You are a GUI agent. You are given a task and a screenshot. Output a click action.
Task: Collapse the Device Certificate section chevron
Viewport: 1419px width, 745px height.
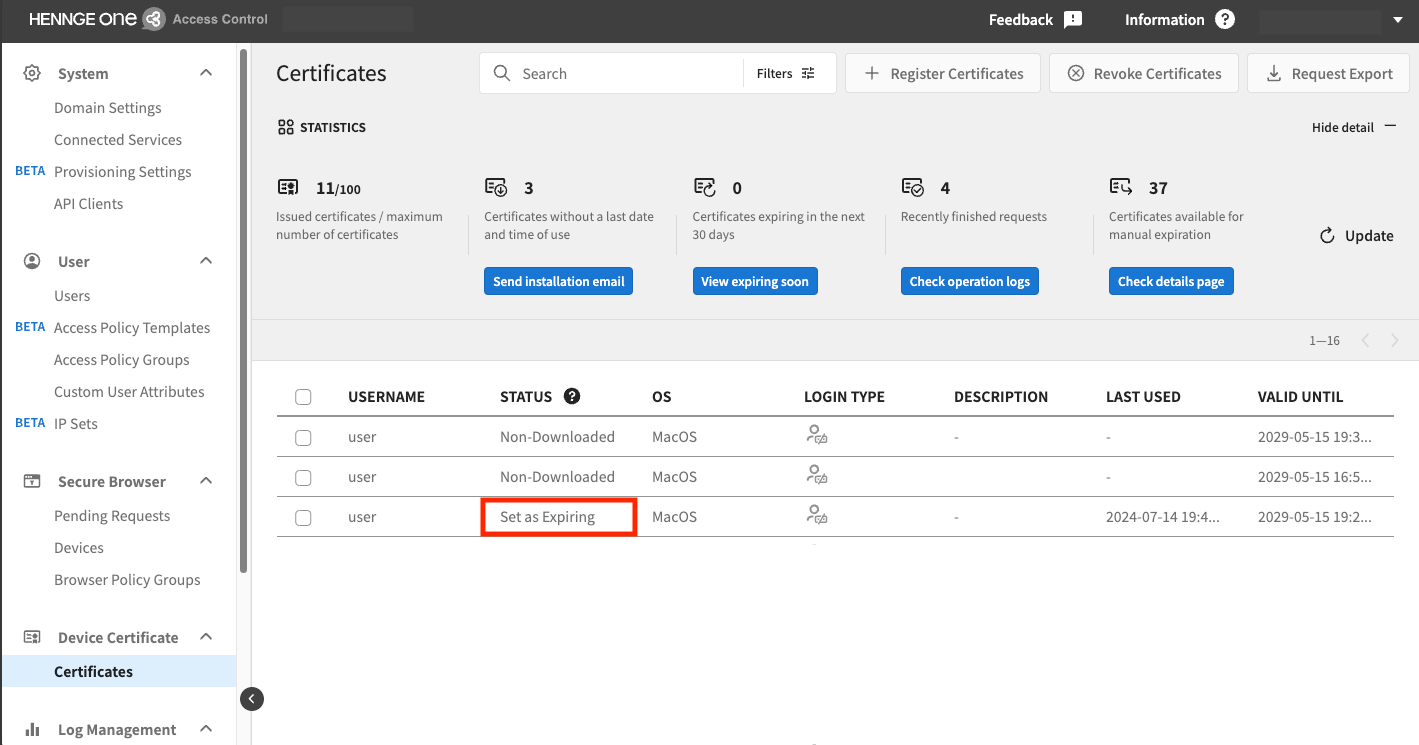click(206, 637)
